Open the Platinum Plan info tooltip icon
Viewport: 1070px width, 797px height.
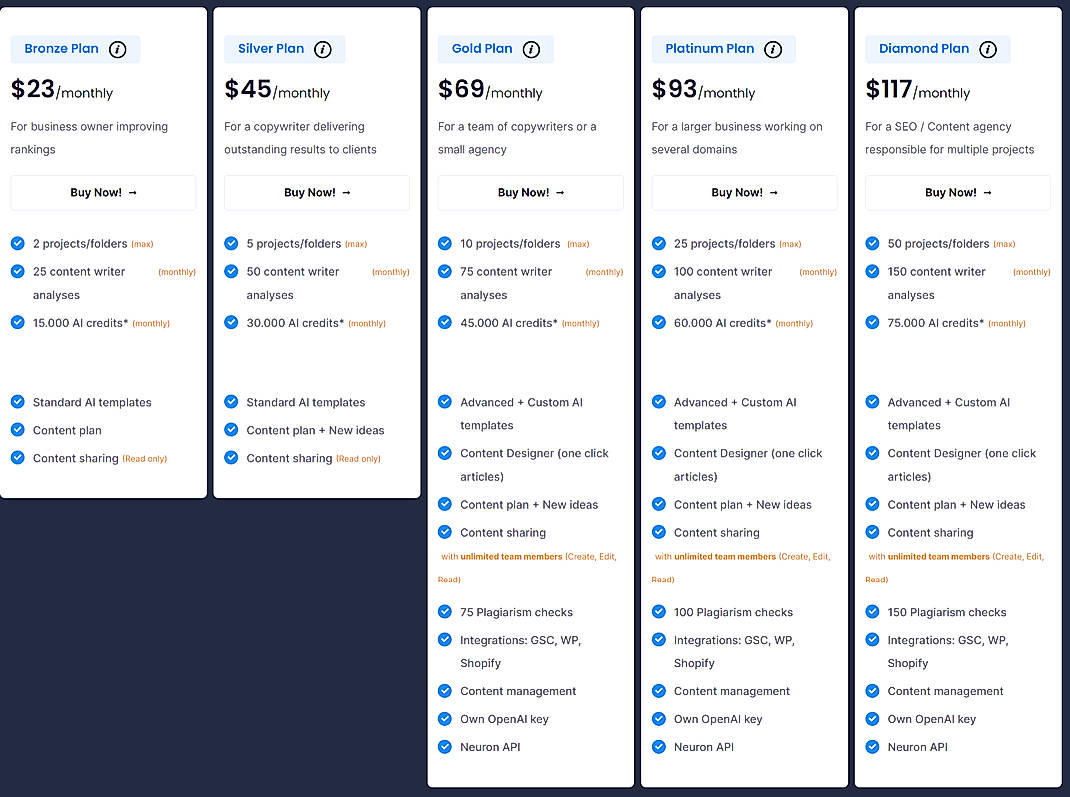pyautogui.click(x=772, y=49)
